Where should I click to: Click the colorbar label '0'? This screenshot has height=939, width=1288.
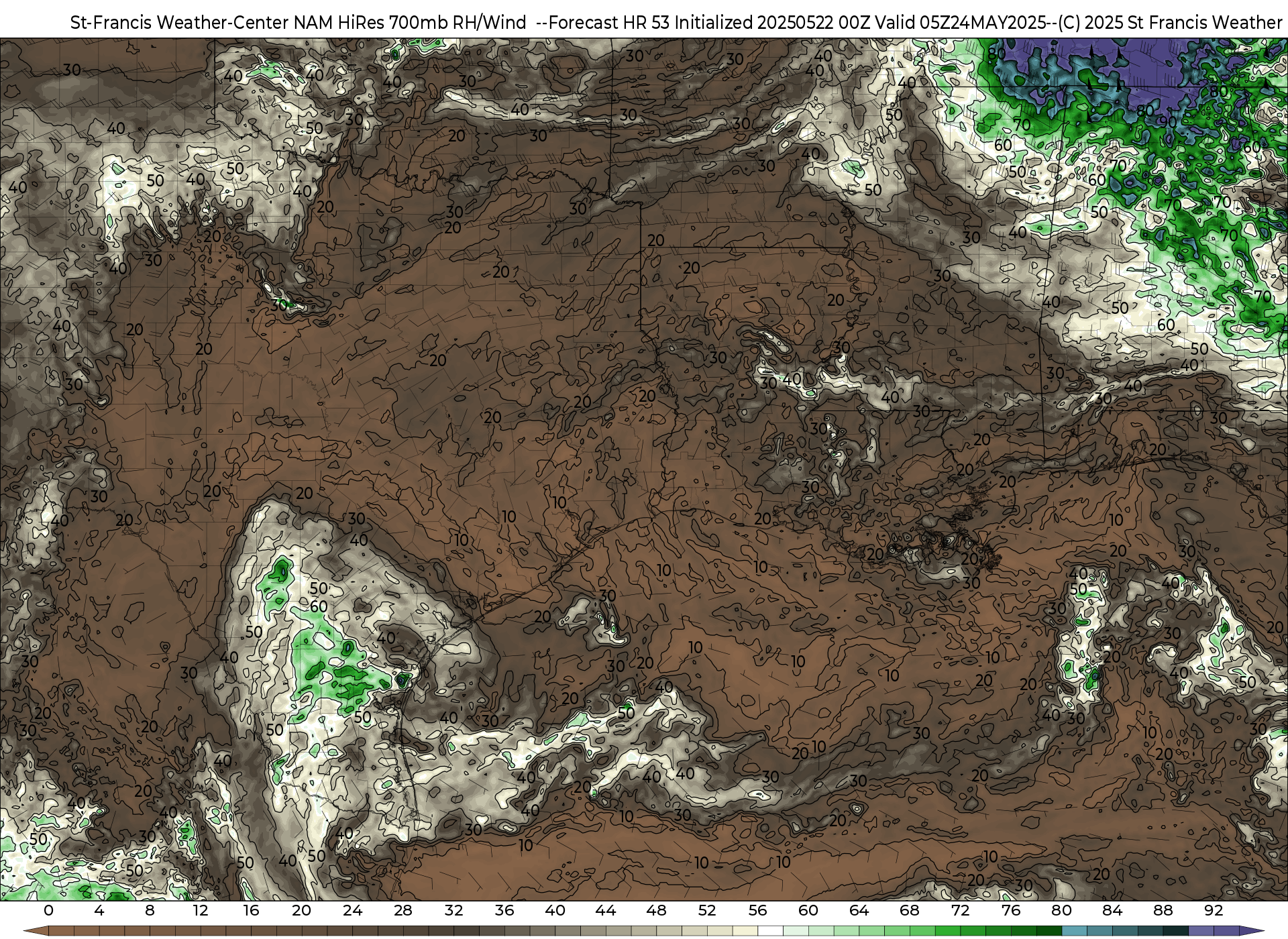pyautogui.click(x=48, y=910)
